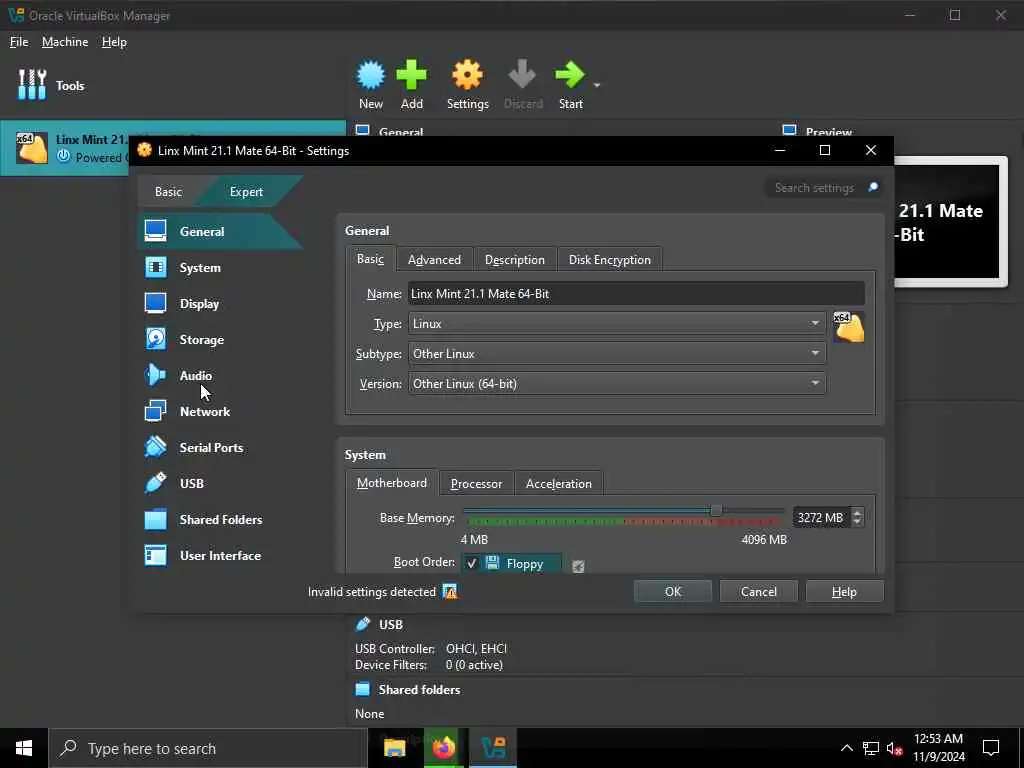This screenshot has width=1024, height=768.
Task: Open USB settings category
Action: tap(219, 483)
